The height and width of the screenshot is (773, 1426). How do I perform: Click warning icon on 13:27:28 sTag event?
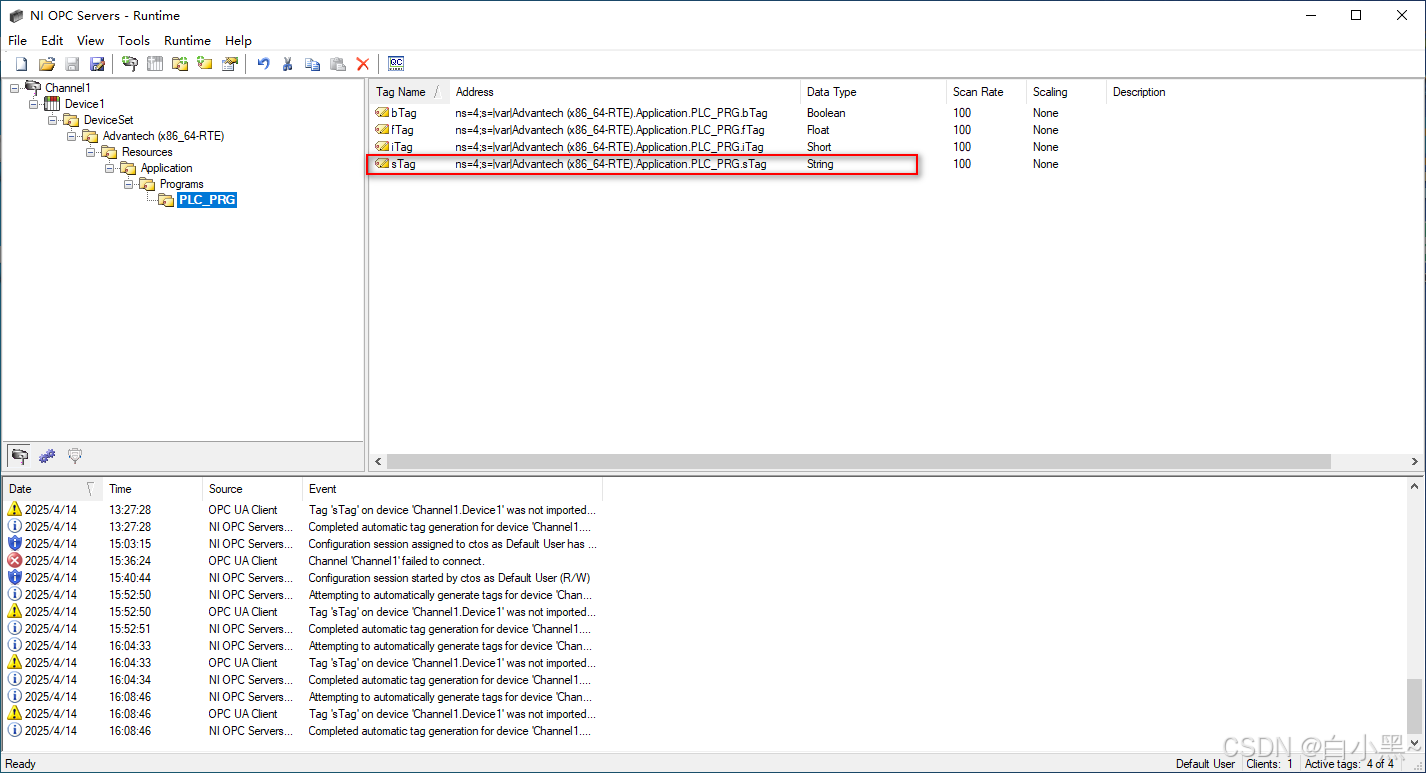pyautogui.click(x=15, y=510)
